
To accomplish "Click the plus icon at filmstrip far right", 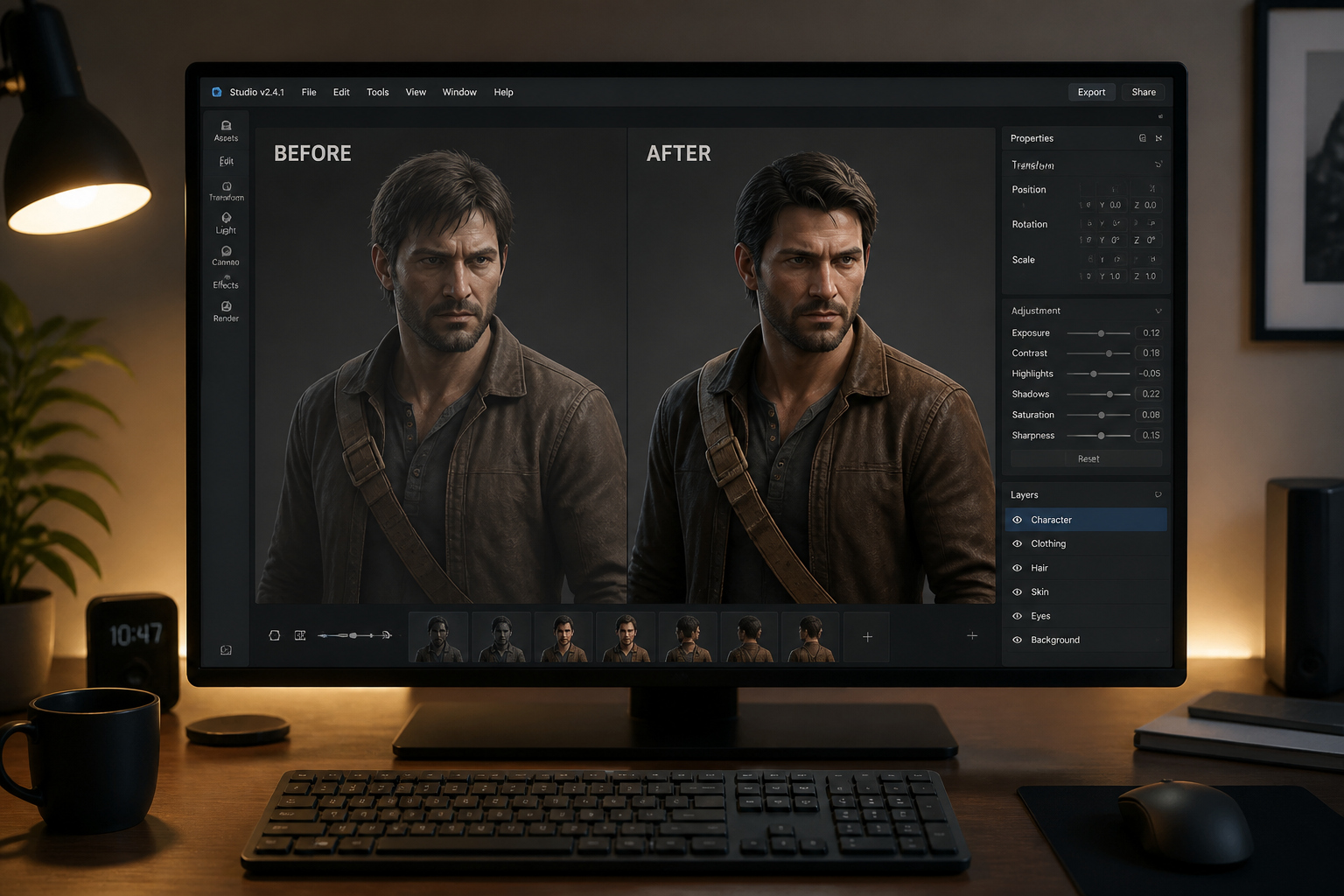I will pyautogui.click(x=972, y=635).
